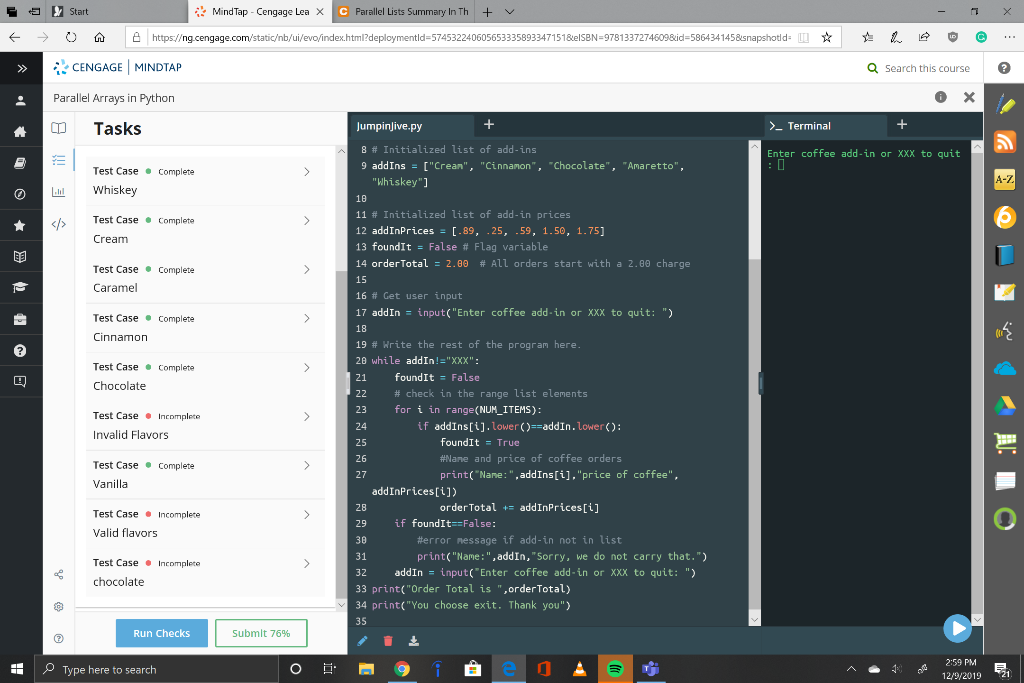
Task: Refresh the browser page
Action: click(x=71, y=38)
